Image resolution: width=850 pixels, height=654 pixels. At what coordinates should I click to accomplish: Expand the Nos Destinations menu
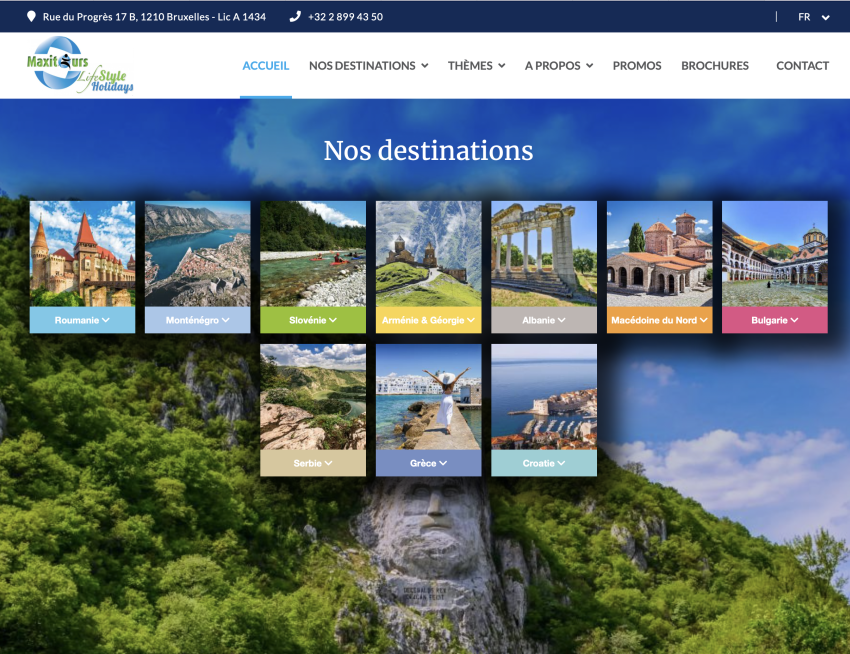click(x=368, y=66)
